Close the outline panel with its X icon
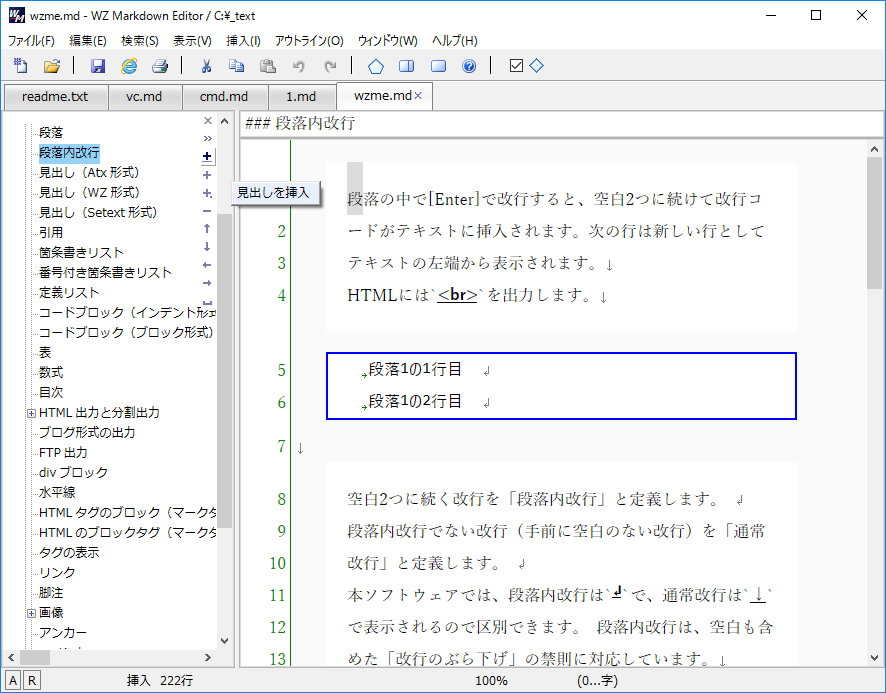The height and width of the screenshot is (693, 886). [x=207, y=120]
